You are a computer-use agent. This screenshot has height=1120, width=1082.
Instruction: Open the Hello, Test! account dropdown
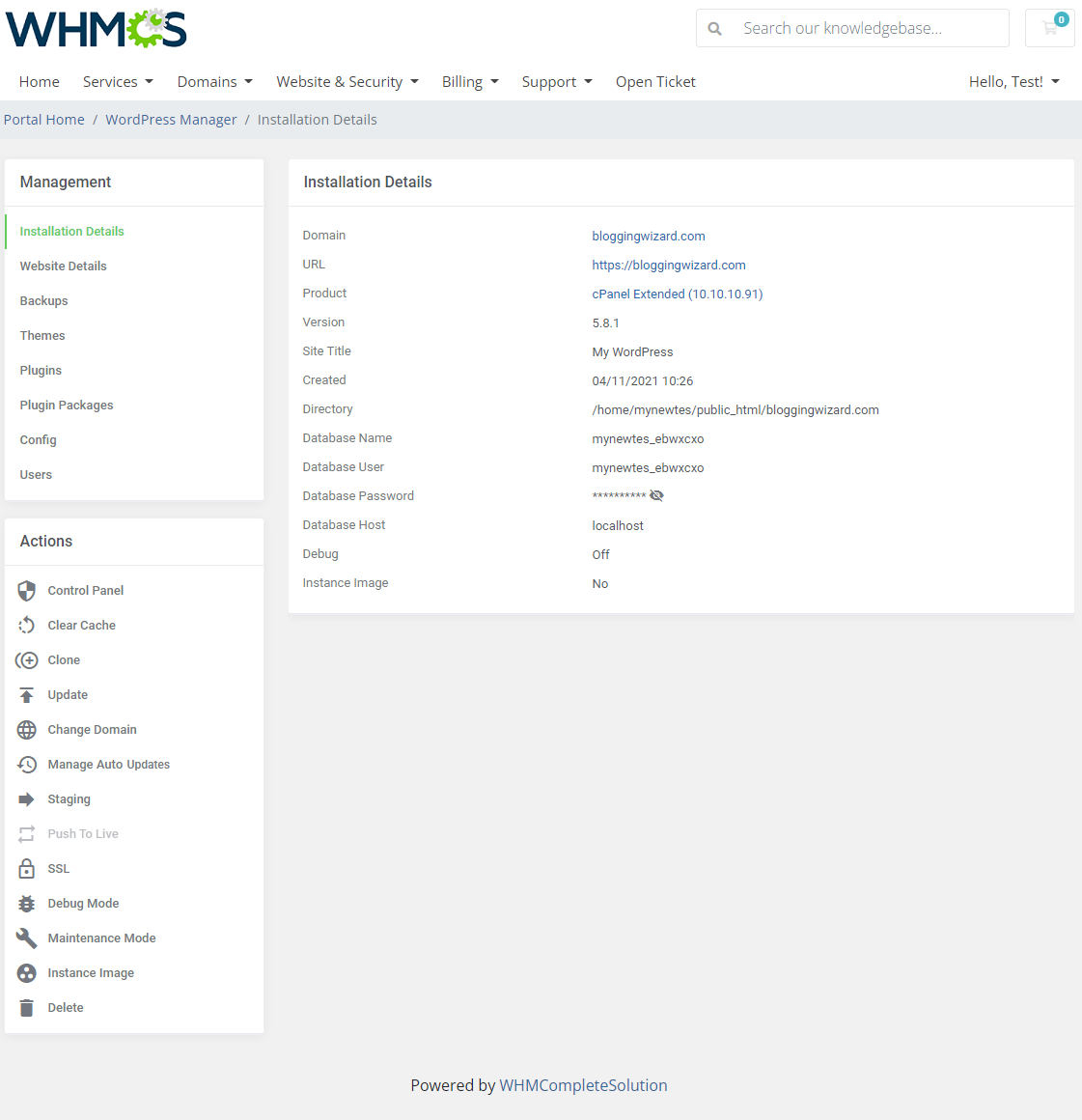1013,81
